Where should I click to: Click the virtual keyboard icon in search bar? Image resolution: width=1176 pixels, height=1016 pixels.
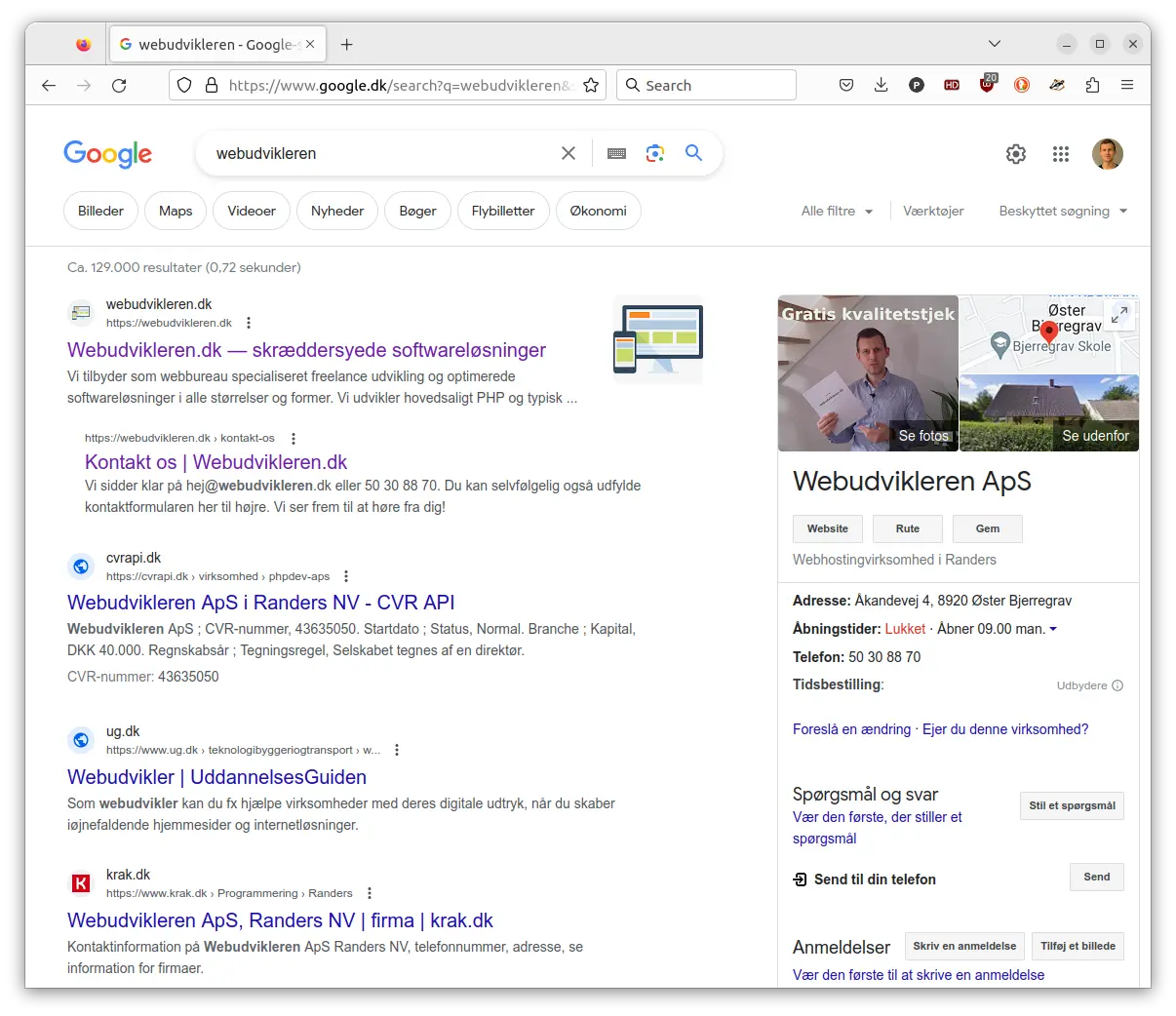pos(616,153)
